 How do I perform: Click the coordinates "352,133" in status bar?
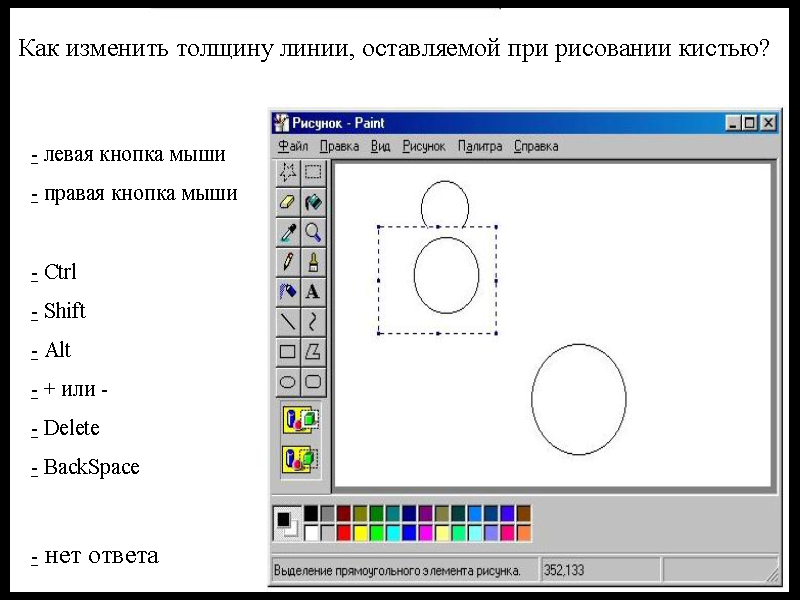(x=564, y=570)
